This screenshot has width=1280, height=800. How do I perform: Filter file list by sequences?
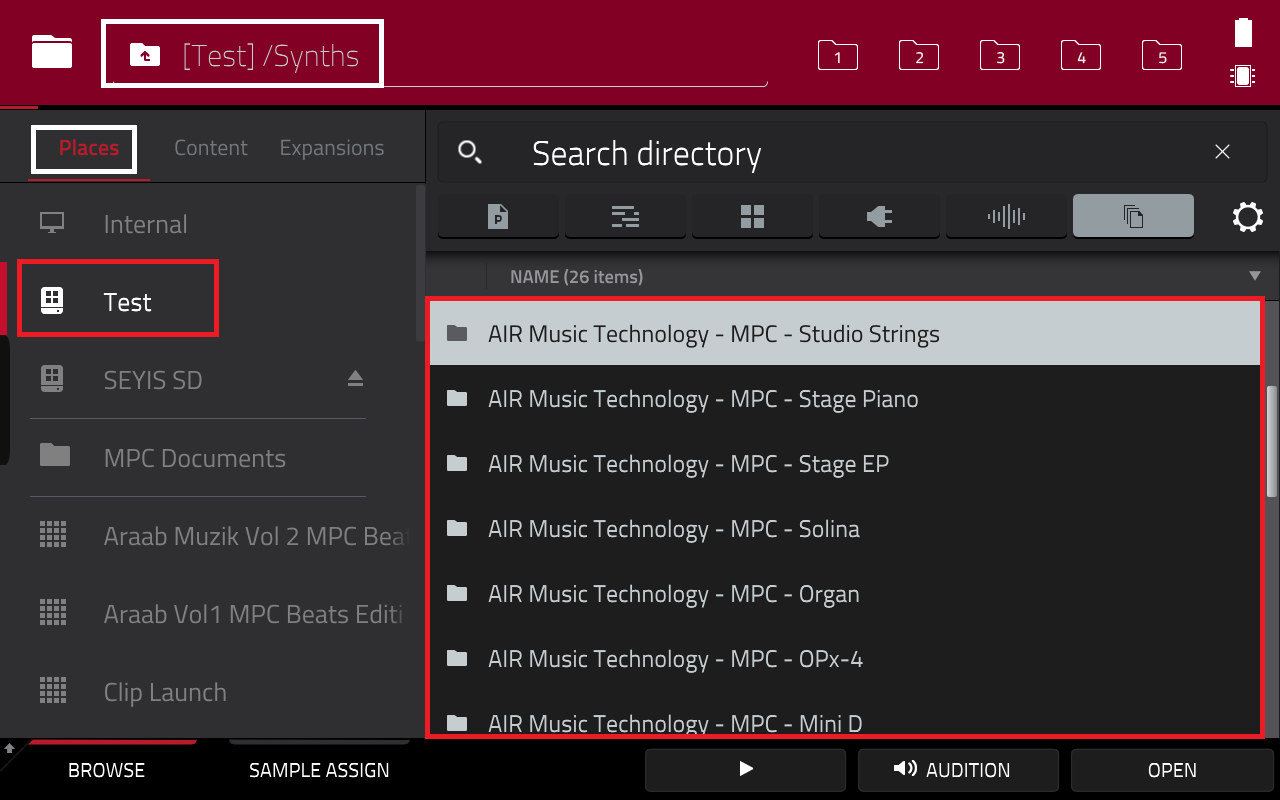click(625, 216)
